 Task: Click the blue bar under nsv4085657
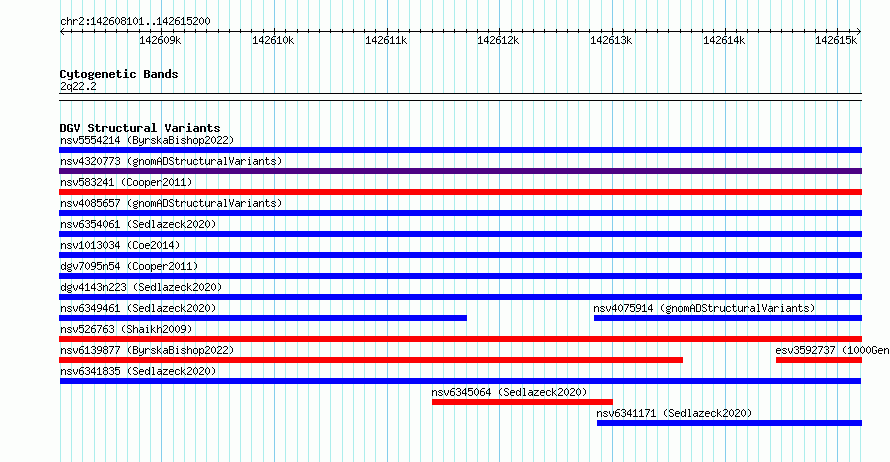[460, 213]
